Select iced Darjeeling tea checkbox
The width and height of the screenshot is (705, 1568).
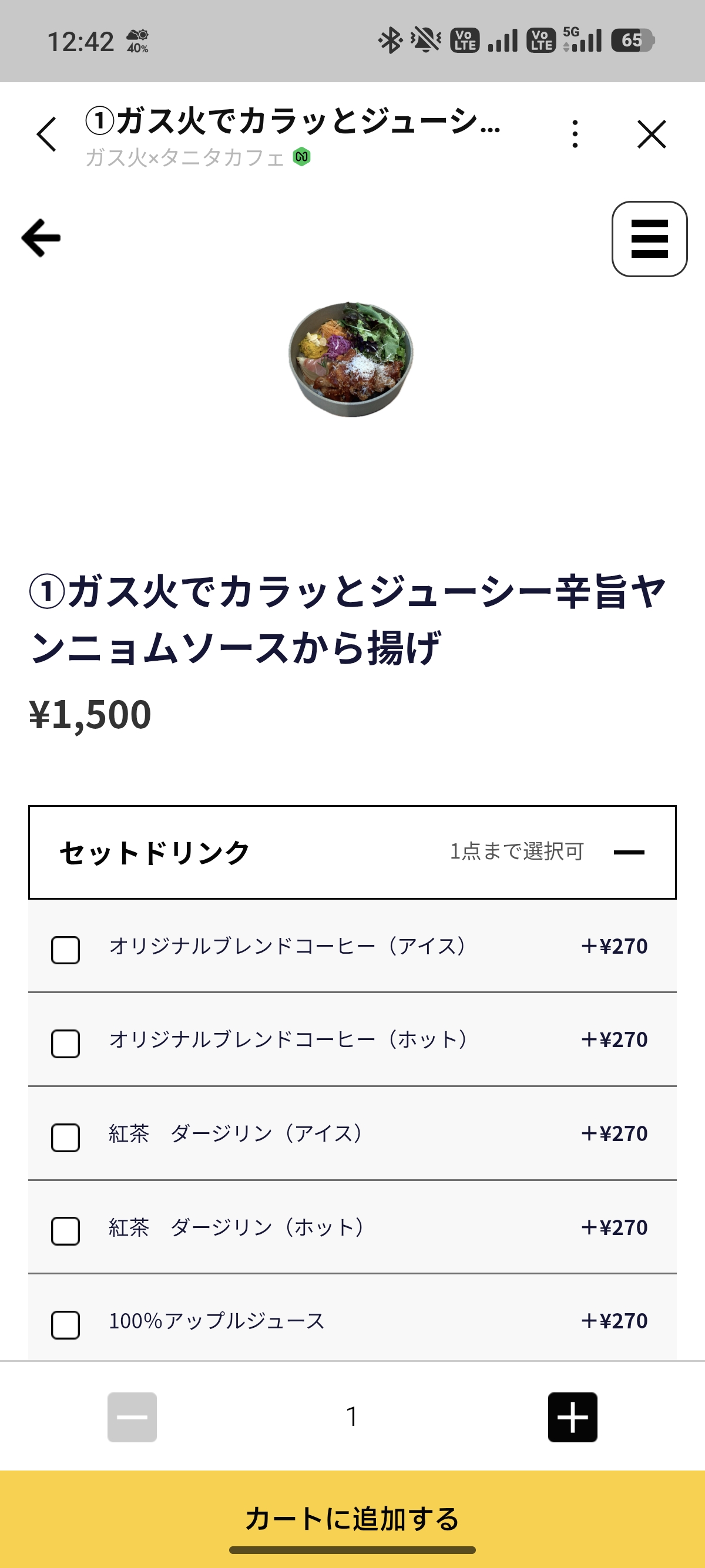(66, 1137)
